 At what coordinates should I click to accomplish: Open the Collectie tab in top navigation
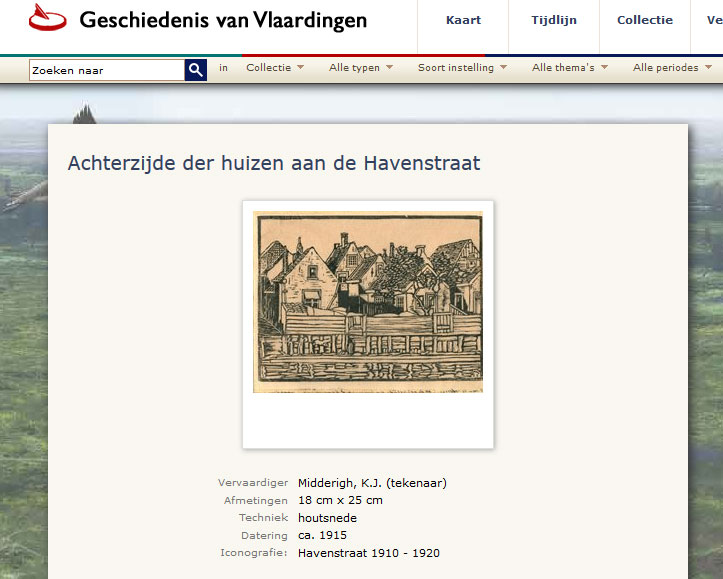[644, 20]
